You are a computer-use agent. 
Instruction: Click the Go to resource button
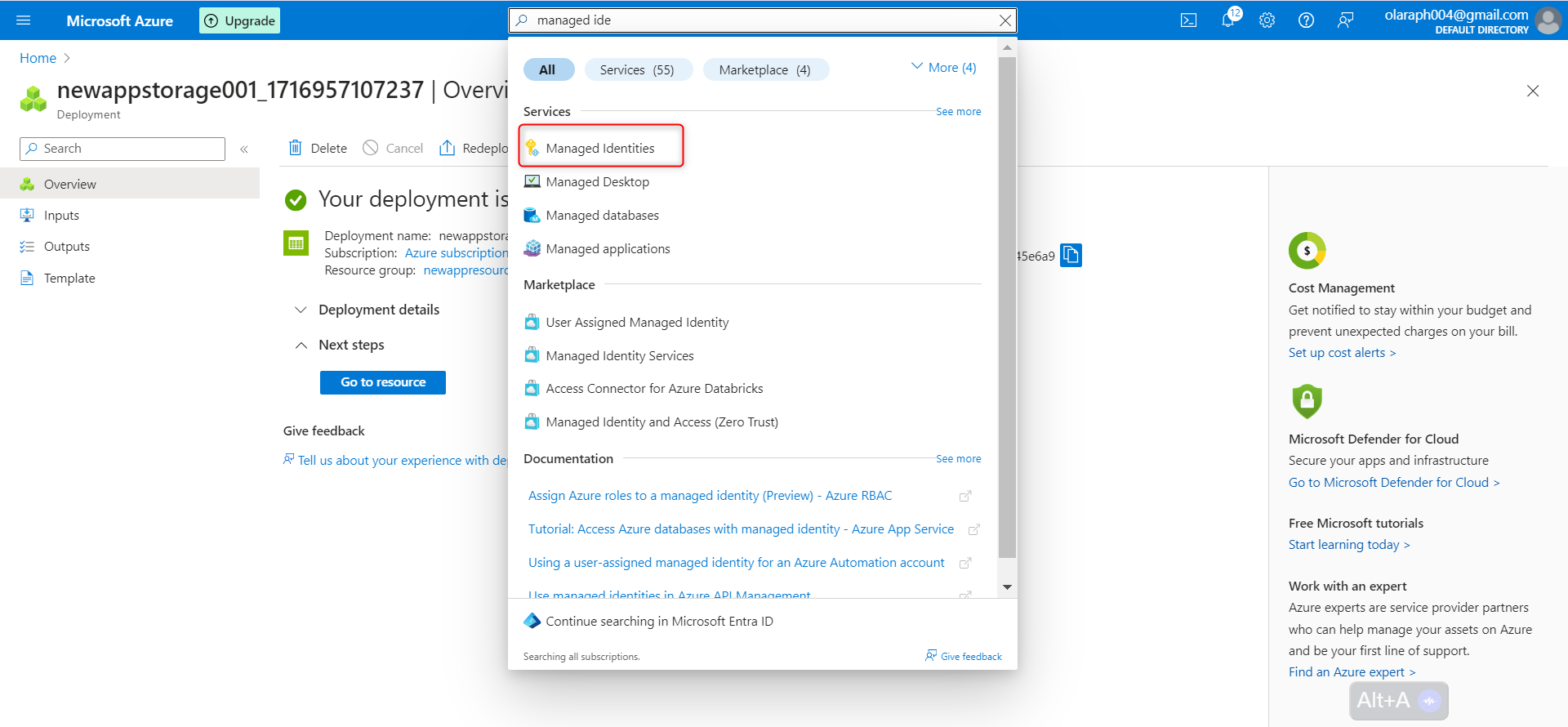click(383, 382)
